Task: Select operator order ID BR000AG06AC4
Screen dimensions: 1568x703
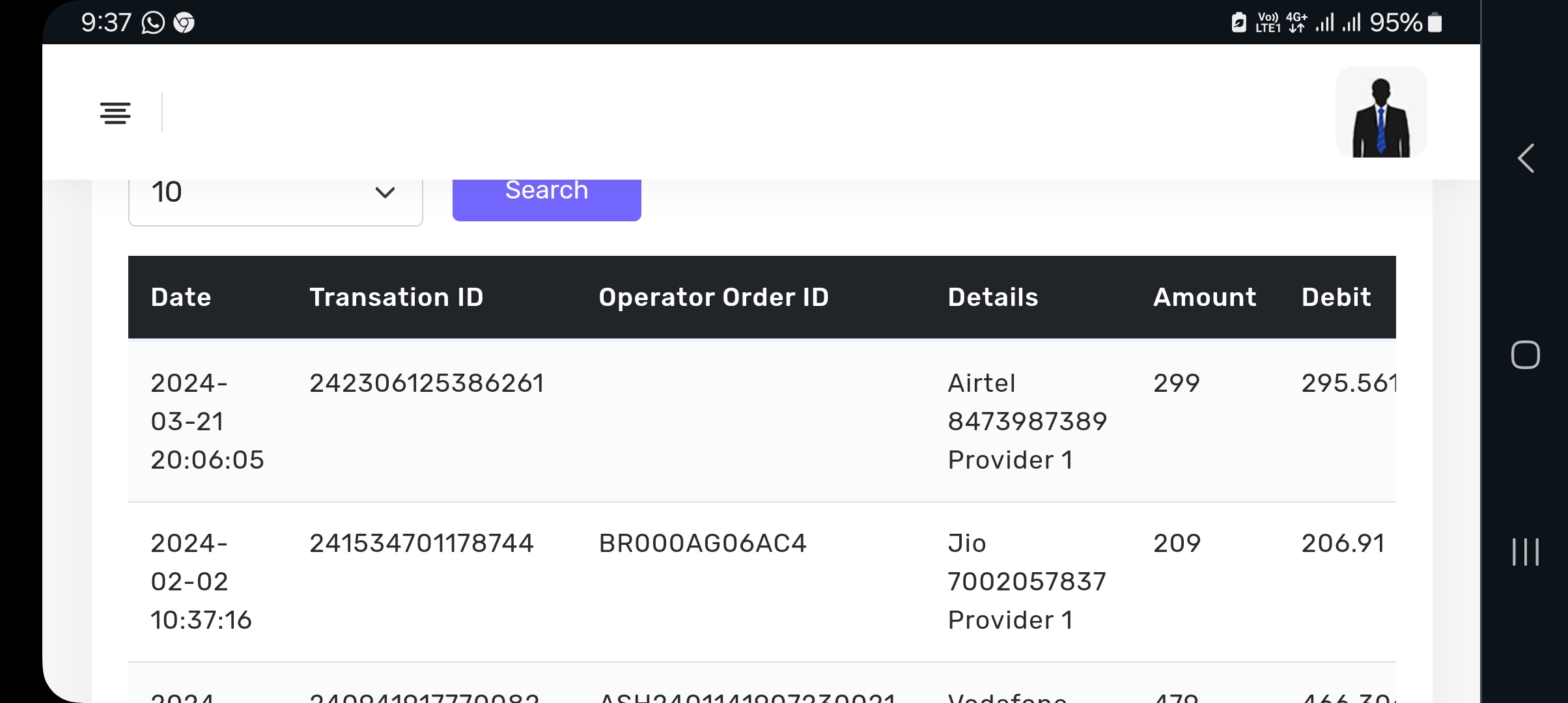Action: click(x=703, y=544)
